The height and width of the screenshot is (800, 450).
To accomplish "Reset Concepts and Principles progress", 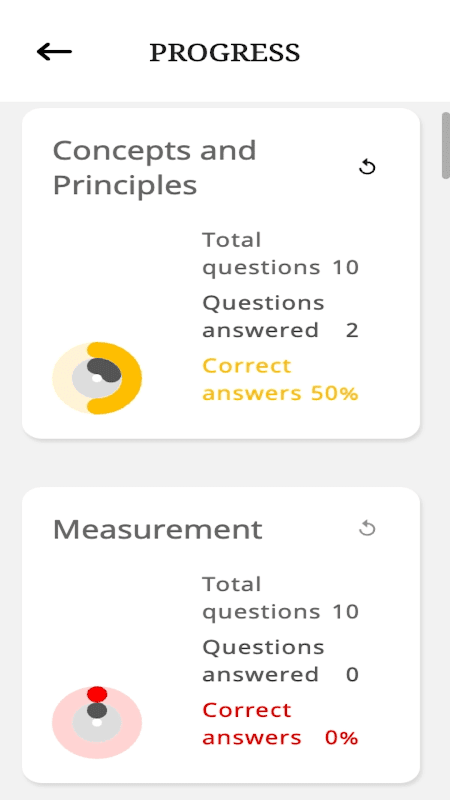I will (x=367, y=167).
